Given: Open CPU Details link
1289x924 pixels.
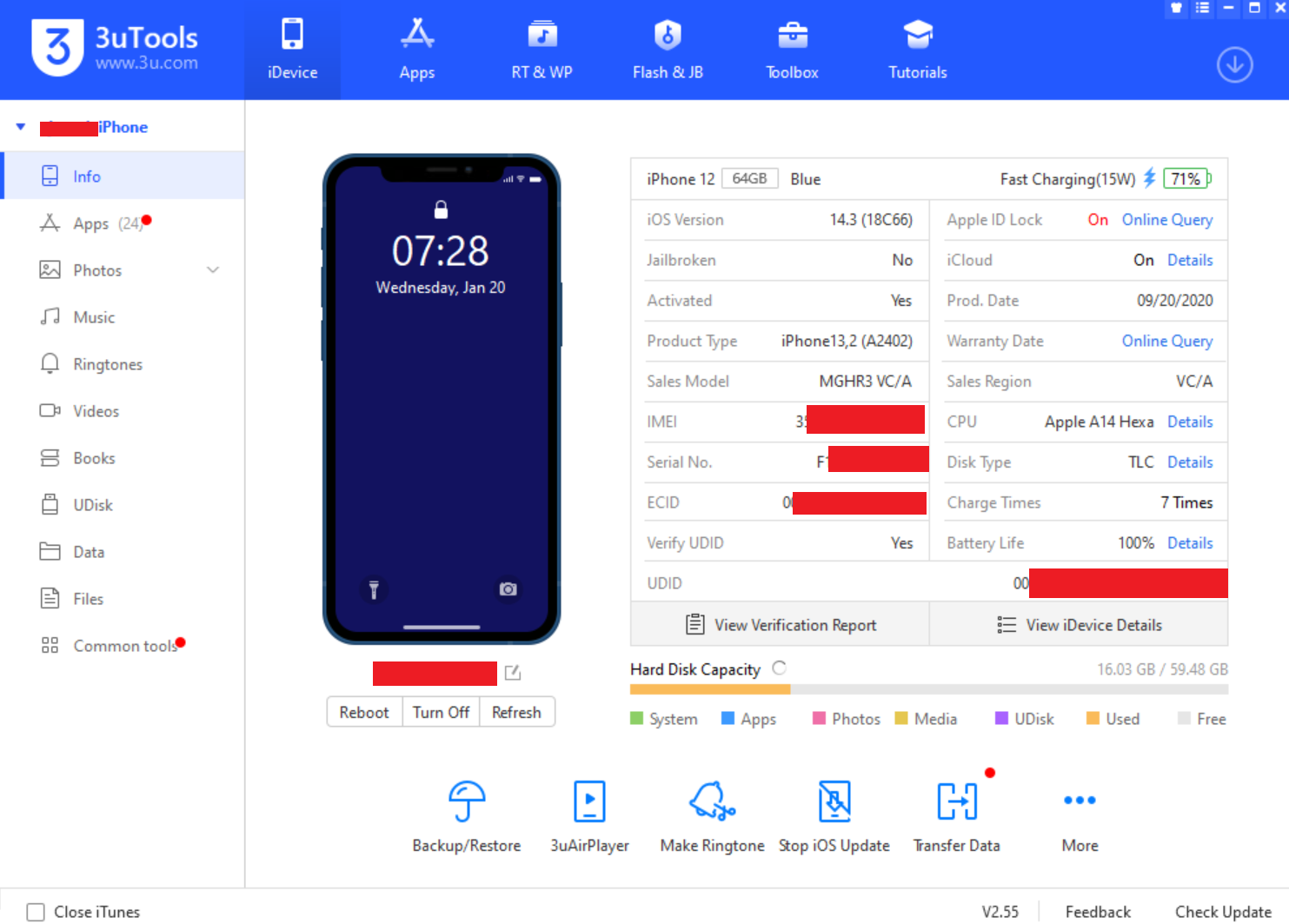Looking at the screenshot, I should point(1189,422).
